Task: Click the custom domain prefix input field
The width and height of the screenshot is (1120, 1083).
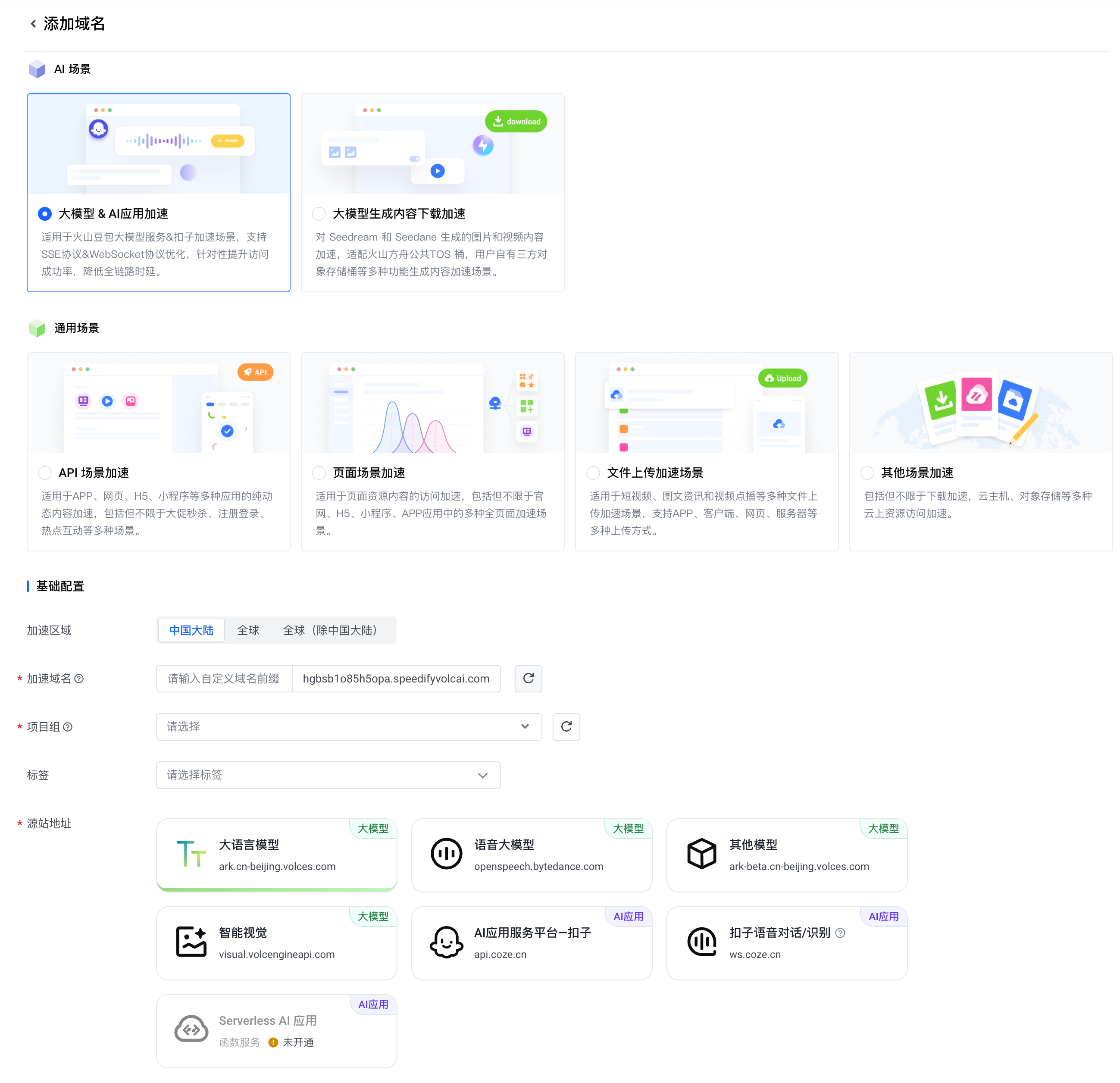Action: [x=223, y=678]
